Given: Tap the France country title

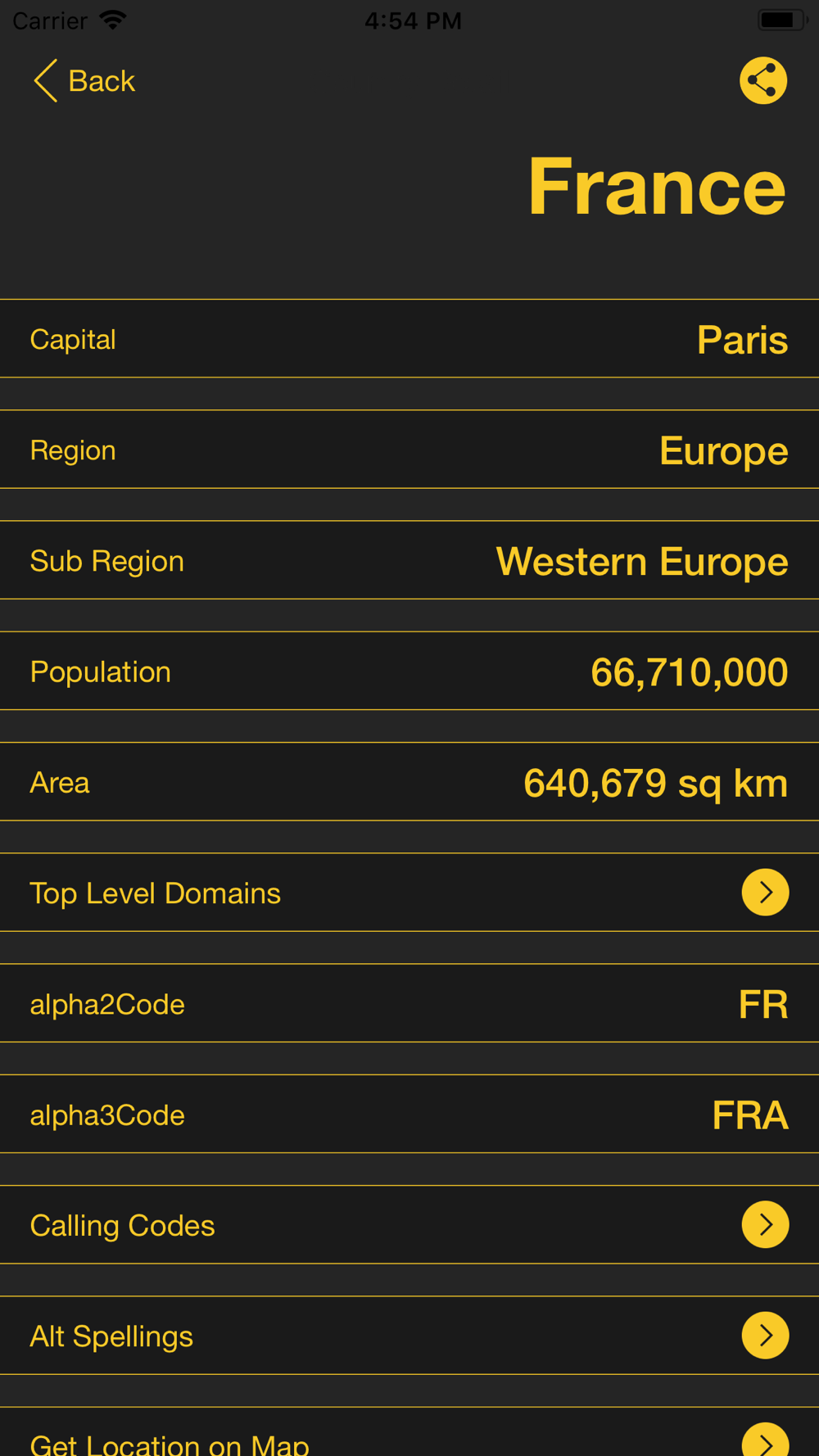Looking at the screenshot, I should (x=656, y=187).
